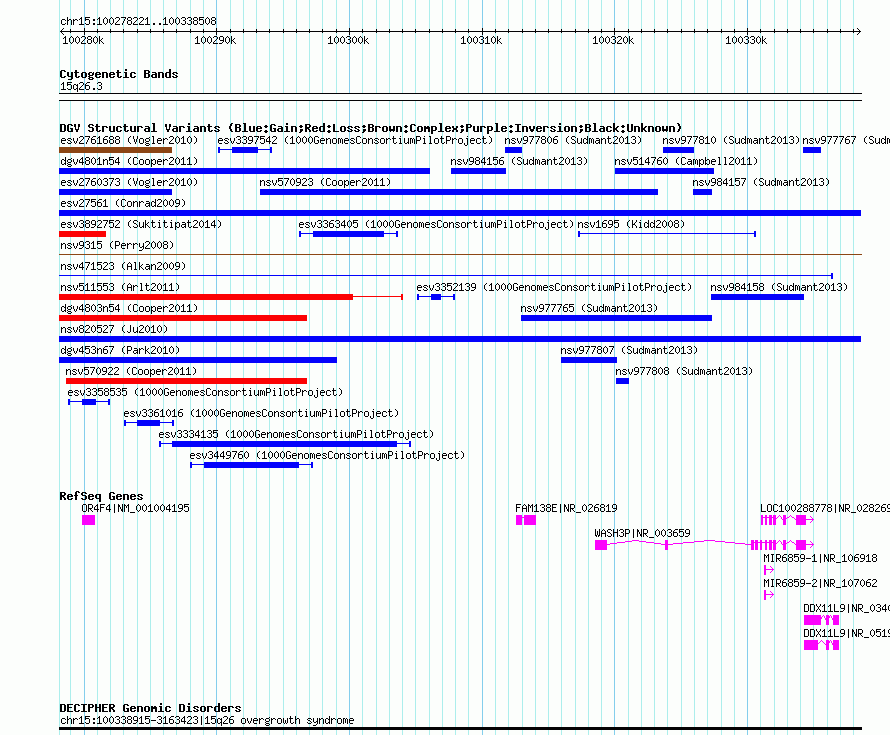
Task: Click the 100320k ruler mark
Action: pyautogui.click(x=613, y=40)
